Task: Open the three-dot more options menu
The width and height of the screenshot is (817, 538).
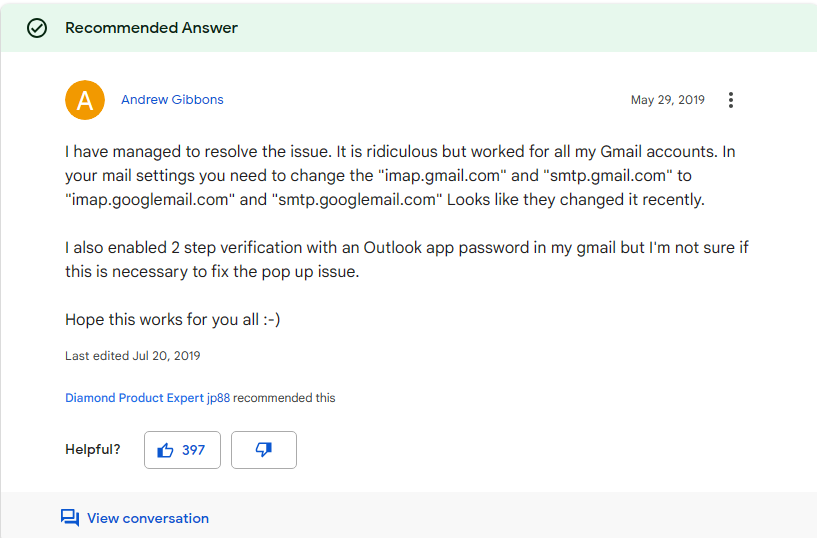Action: tap(731, 100)
